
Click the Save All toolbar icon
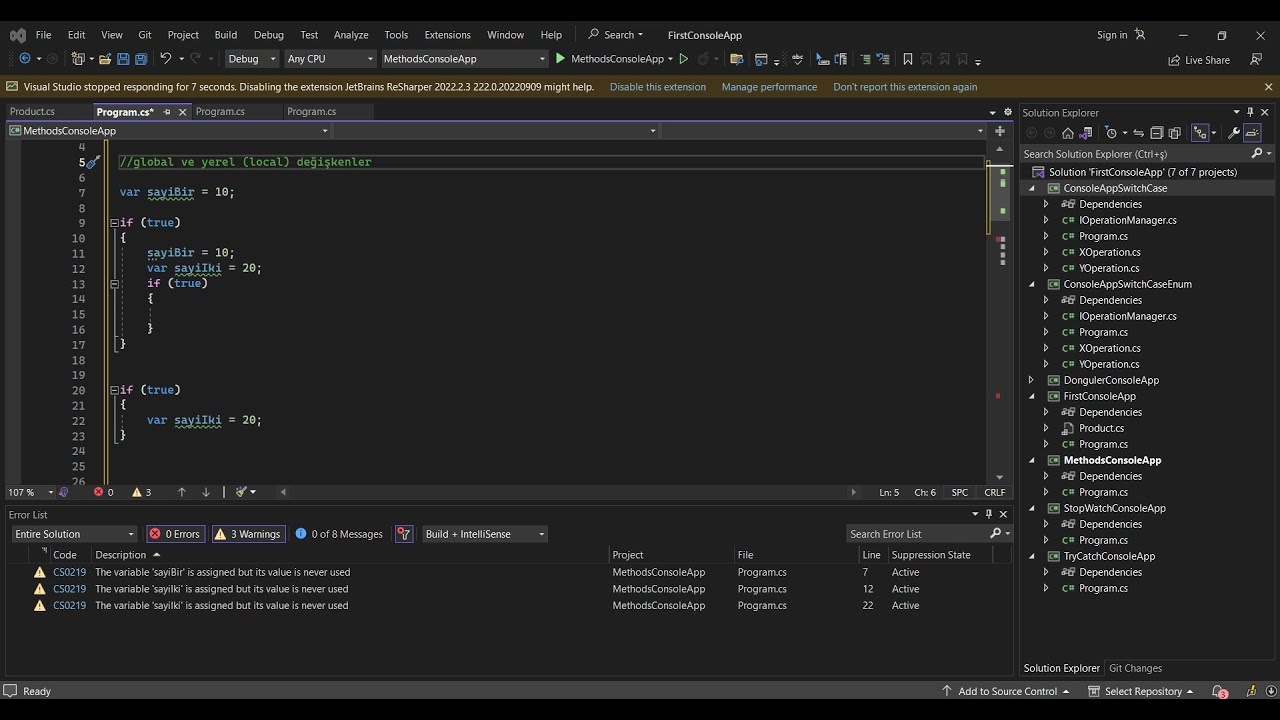[x=141, y=59]
